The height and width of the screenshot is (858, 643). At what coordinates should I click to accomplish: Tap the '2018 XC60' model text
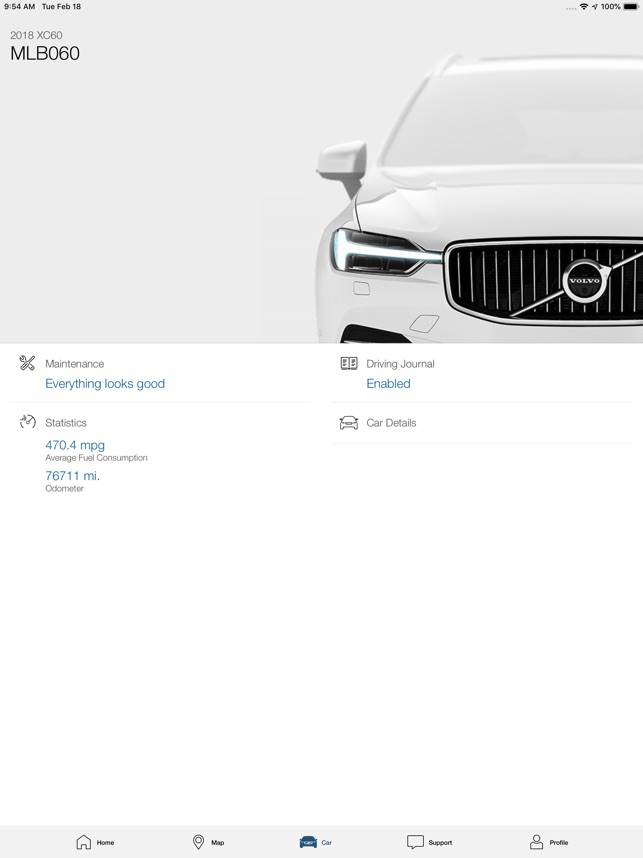36,35
